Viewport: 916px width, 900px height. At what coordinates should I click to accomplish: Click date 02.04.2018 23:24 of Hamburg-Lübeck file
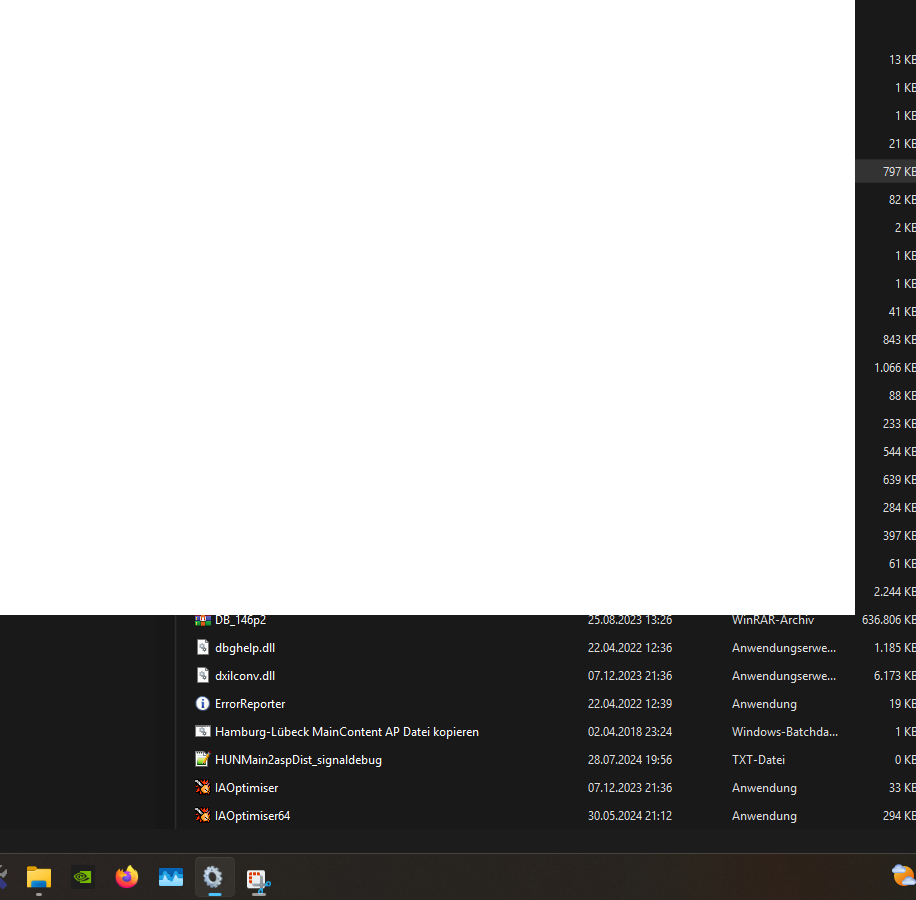[x=630, y=732]
